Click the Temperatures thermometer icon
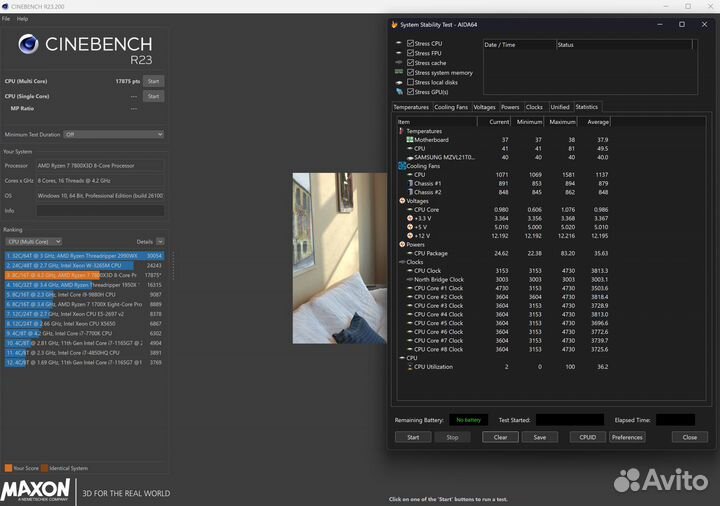The height and width of the screenshot is (506, 720). tap(402, 131)
